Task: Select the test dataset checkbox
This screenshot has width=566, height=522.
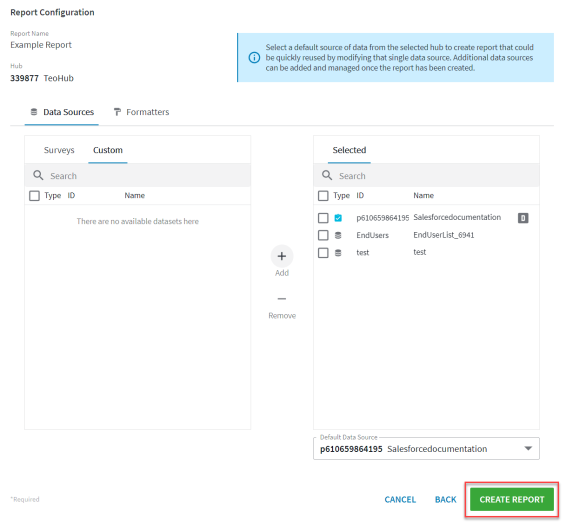Action: [x=323, y=253]
